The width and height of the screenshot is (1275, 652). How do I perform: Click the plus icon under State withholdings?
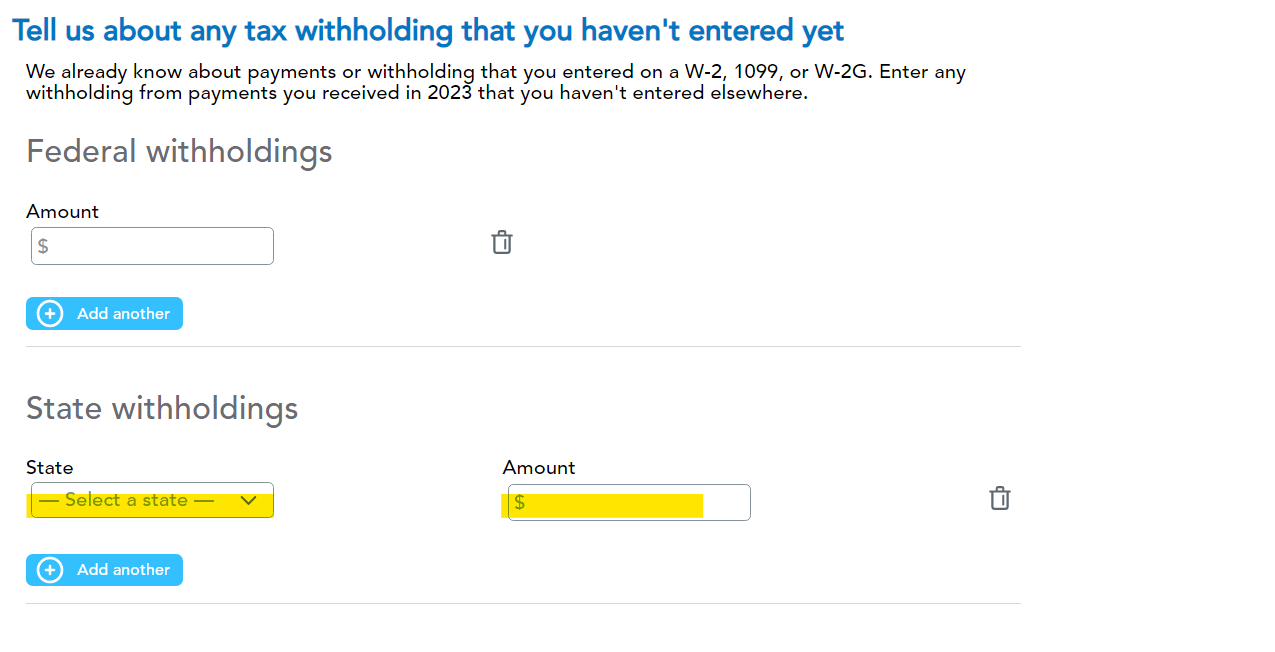coord(50,570)
